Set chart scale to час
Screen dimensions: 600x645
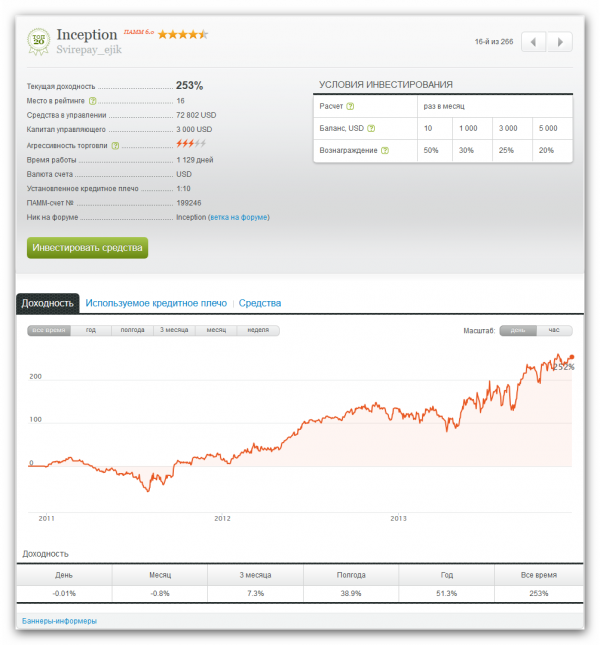[554, 331]
